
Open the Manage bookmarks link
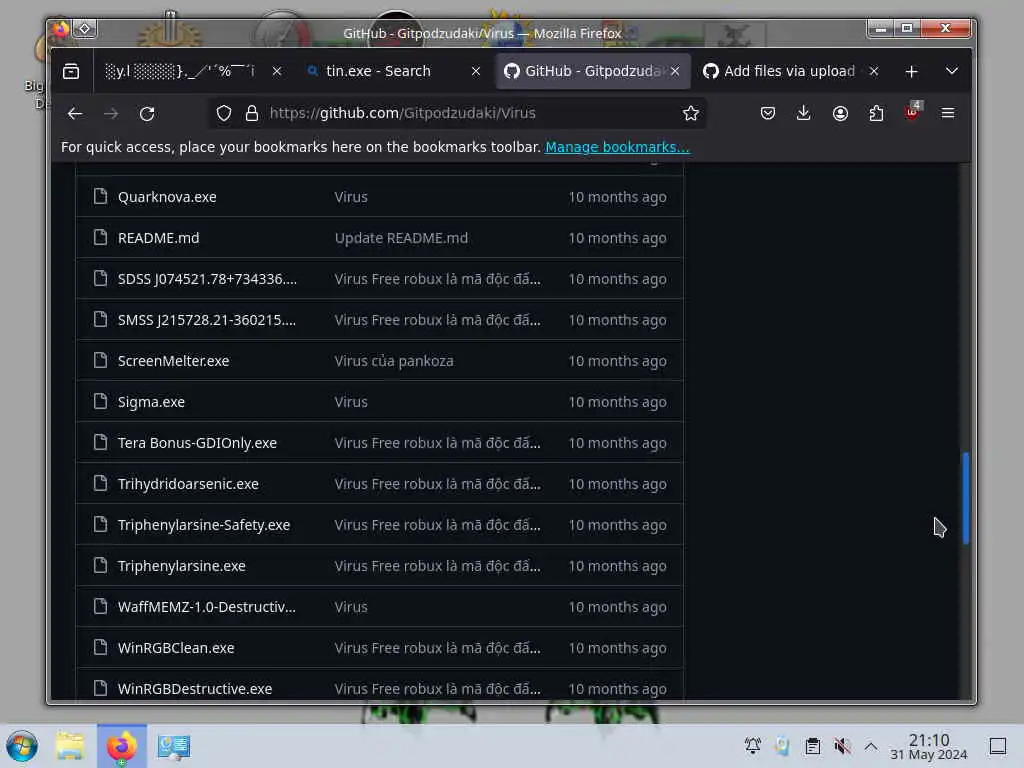[617, 147]
